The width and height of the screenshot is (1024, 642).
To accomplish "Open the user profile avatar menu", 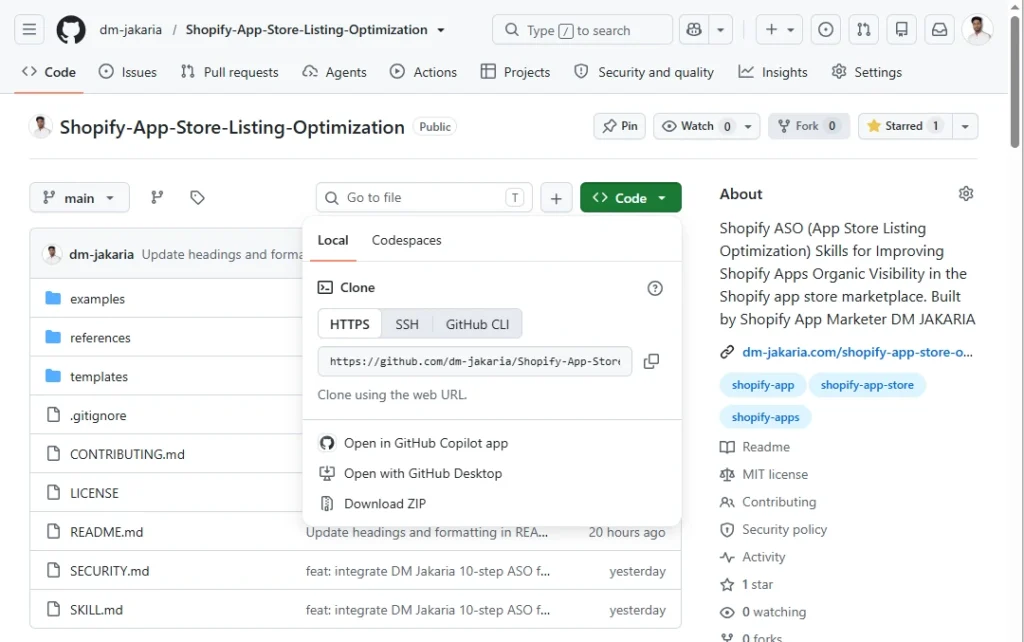I will coord(978,30).
